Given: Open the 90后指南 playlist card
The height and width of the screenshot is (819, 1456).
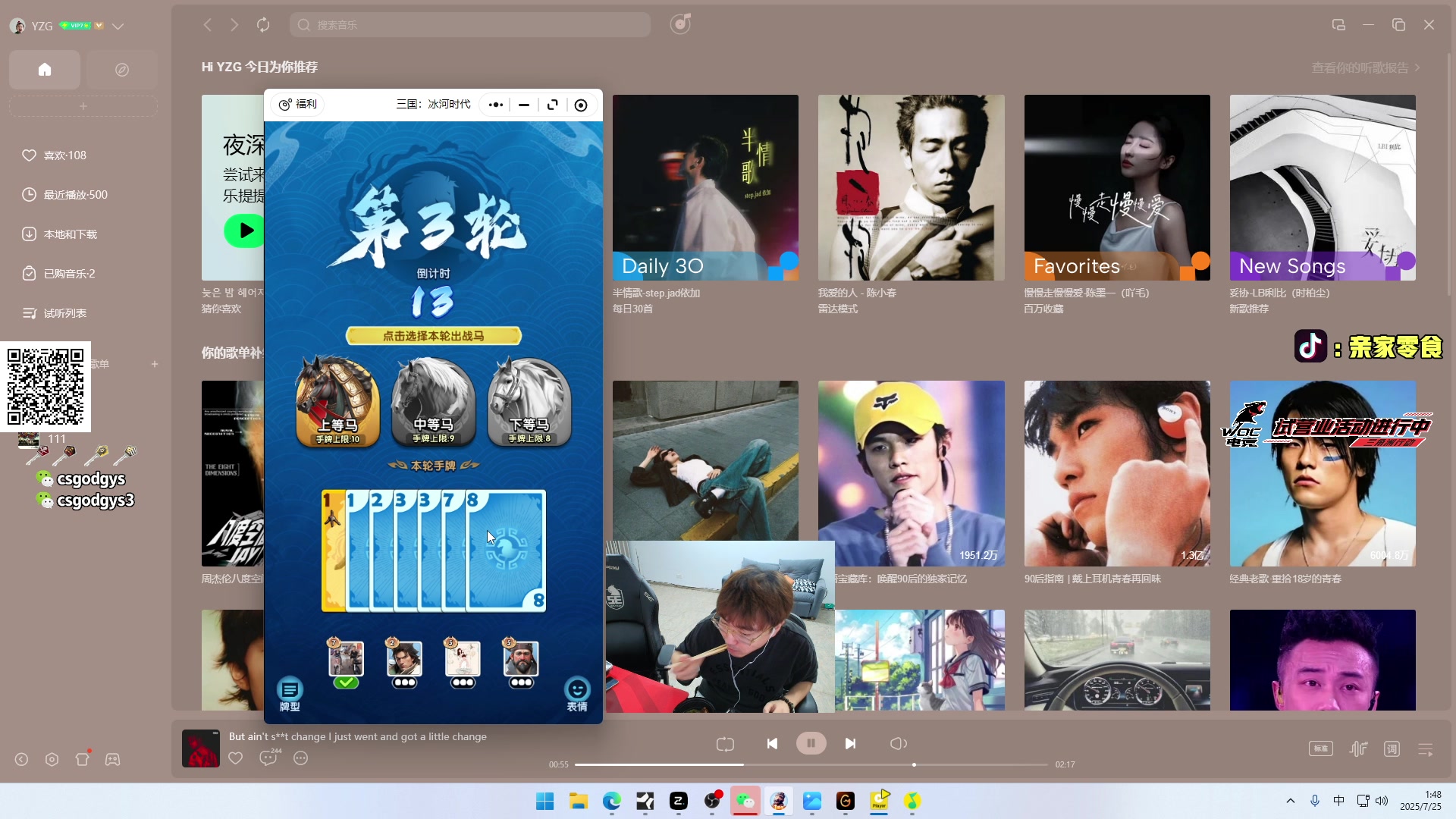Looking at the screenshot, I should (1117, 473).
